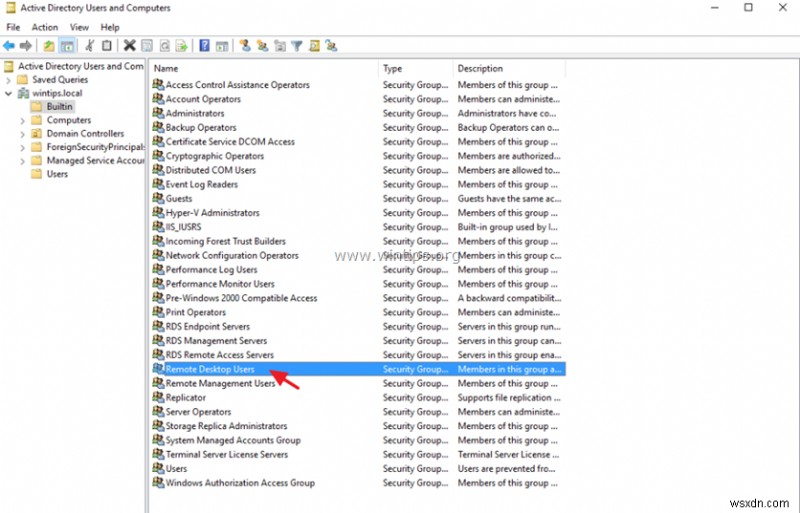Collapse the wintips.local domain node
This screenshot has width=800, height=513.
click(x=8, y=93)
